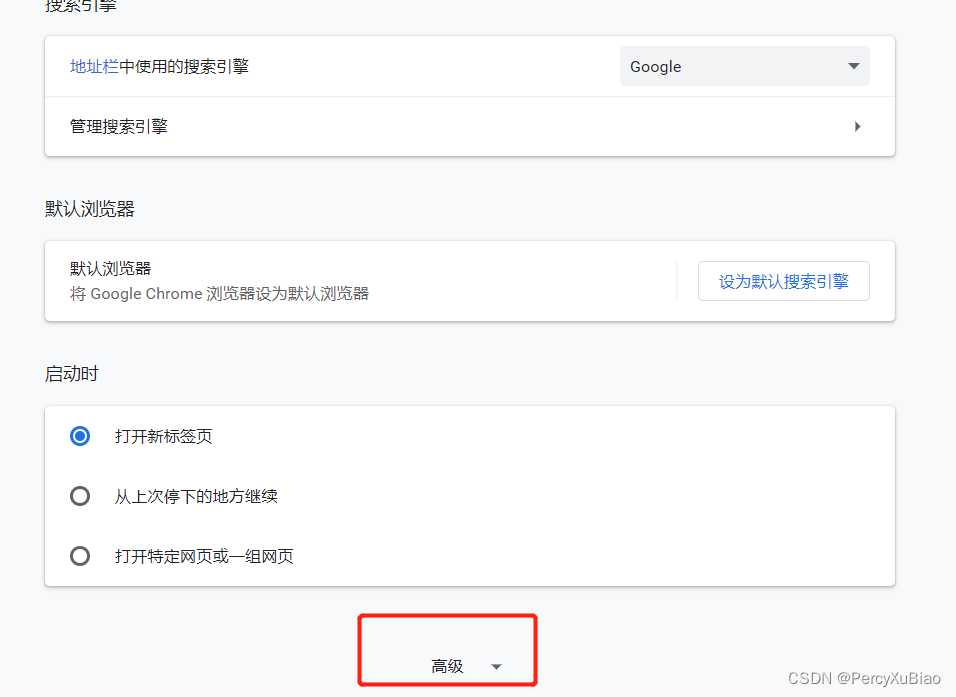Screen dimensions: 956x697
Task: Open the 管理搜索引擎 row
Action: pyautogui.click(x=469, y=127)
